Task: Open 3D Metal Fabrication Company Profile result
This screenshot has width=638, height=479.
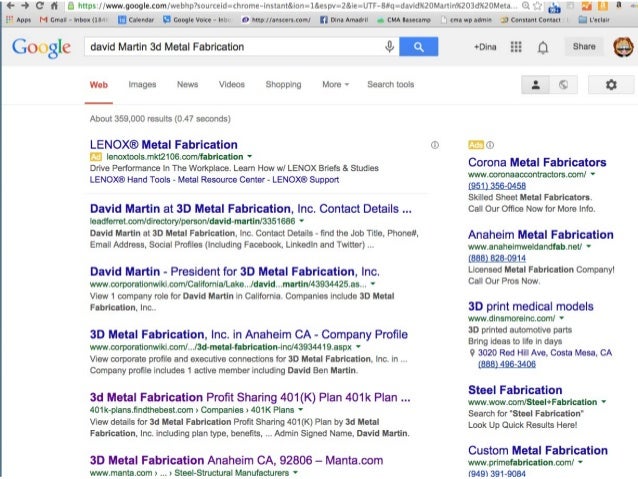Action: click(249, 335)
